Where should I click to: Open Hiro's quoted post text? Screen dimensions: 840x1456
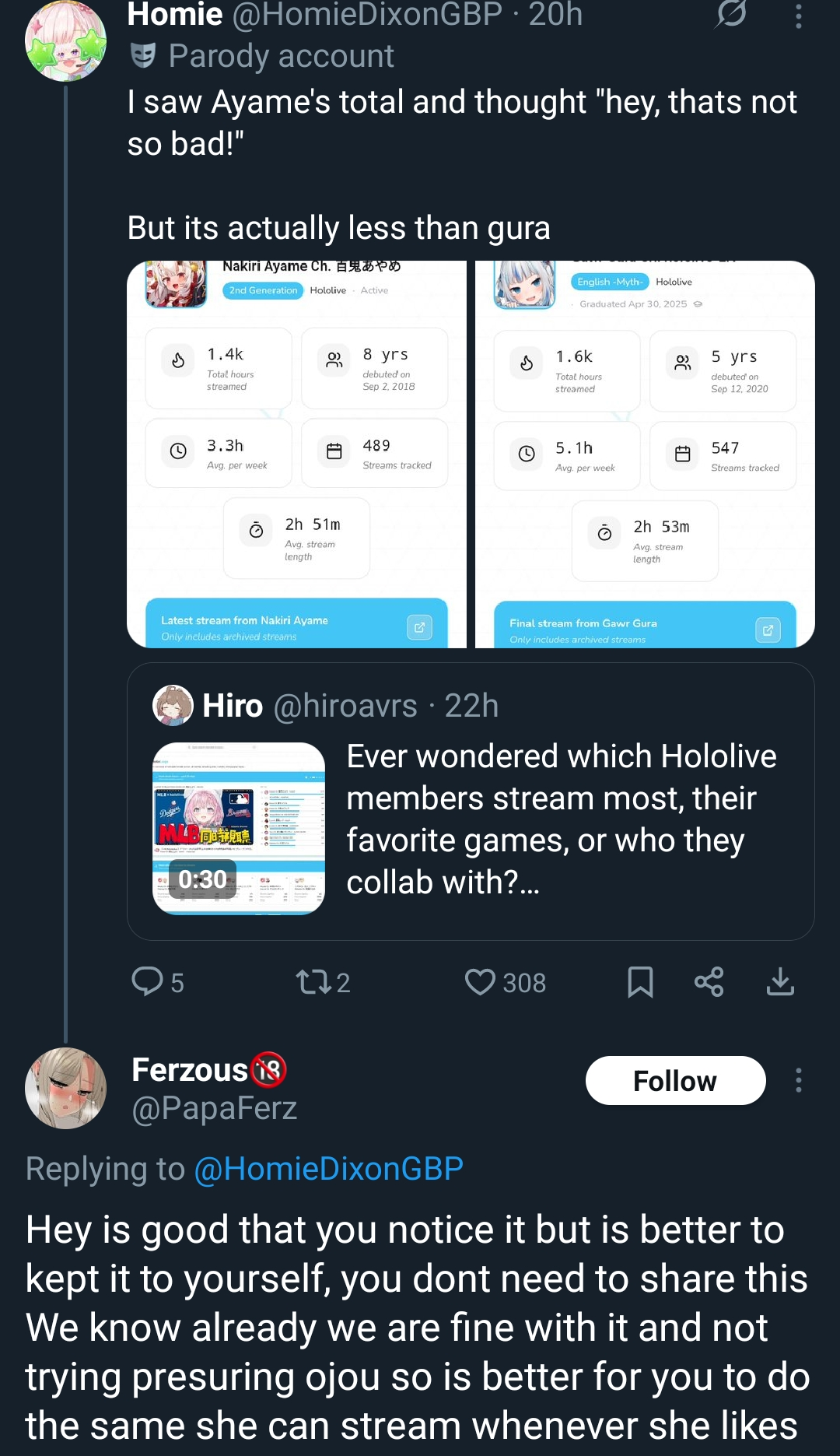(562, 819)
